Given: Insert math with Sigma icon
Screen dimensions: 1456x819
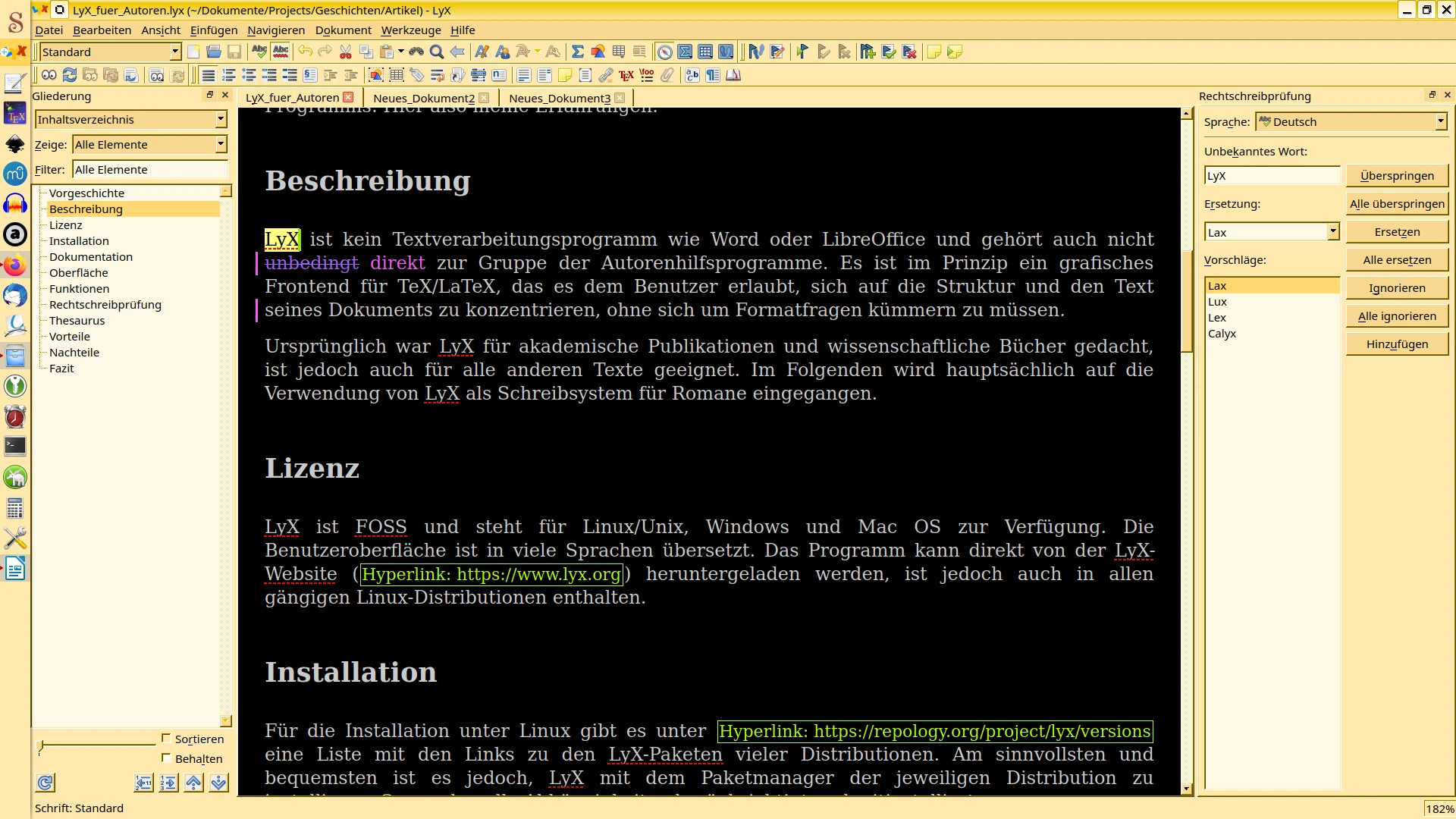Looking at the screenshot, I should pos(578,52).
